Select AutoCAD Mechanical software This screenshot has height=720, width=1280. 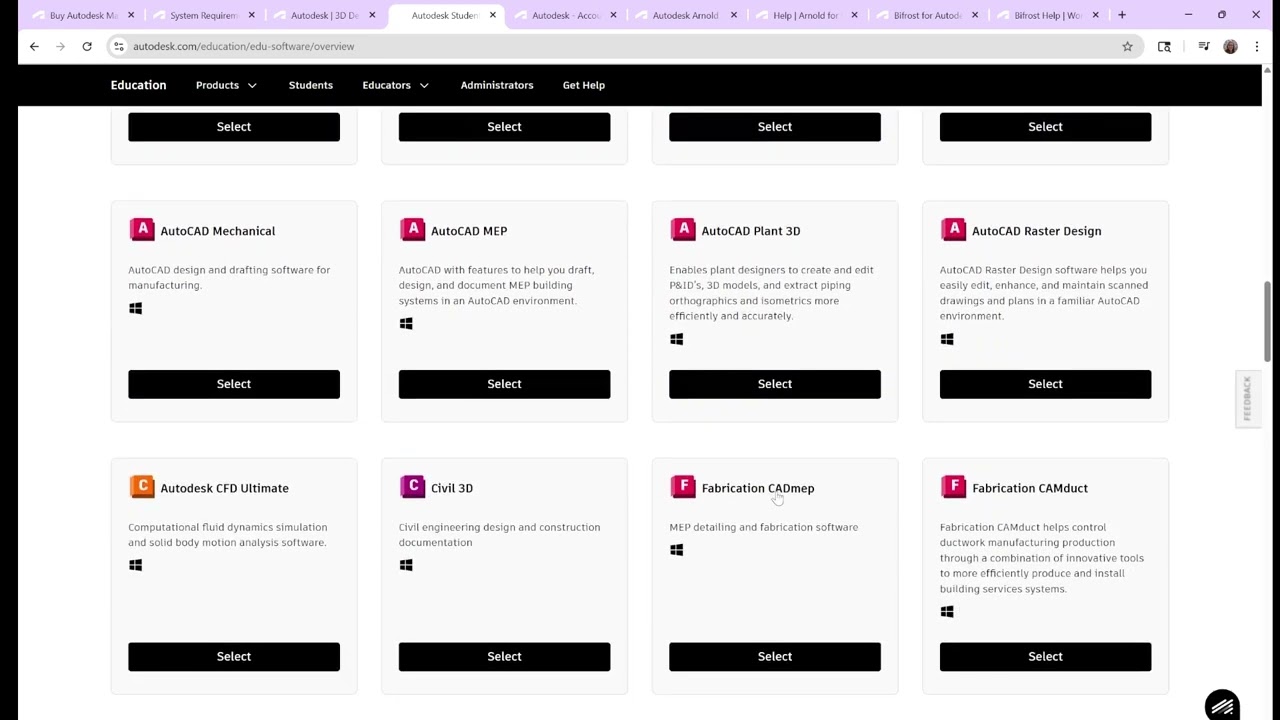pos(234,384)
